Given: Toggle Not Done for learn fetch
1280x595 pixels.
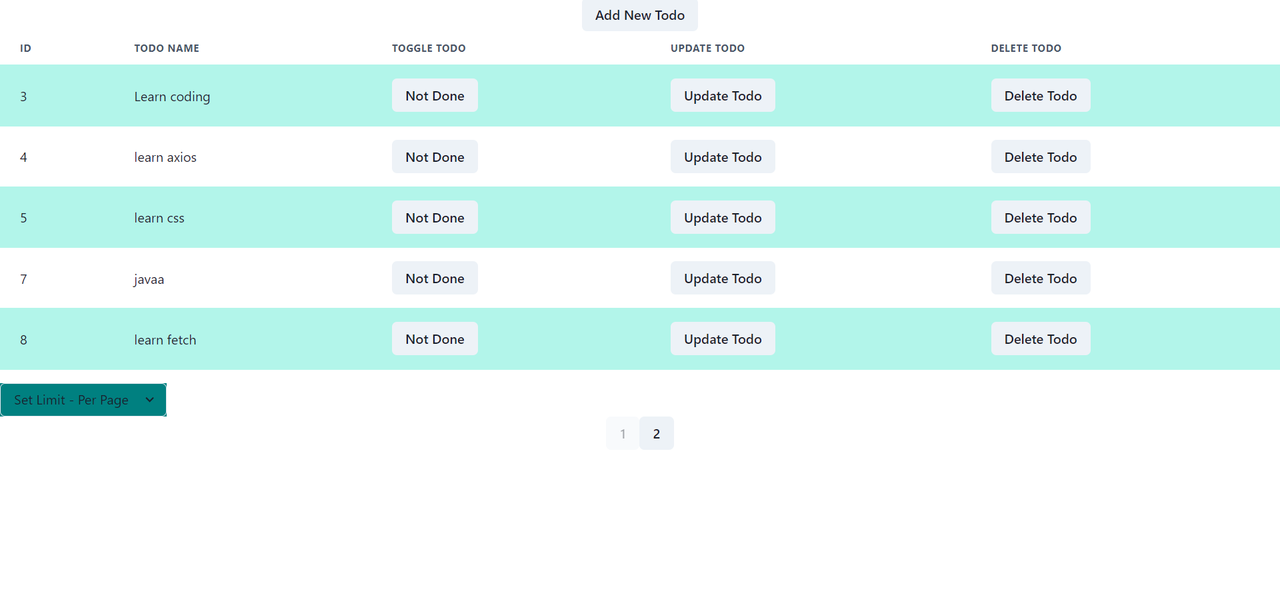Looking at the screenshot, I should pyautogui.click(x=435, y=339).
